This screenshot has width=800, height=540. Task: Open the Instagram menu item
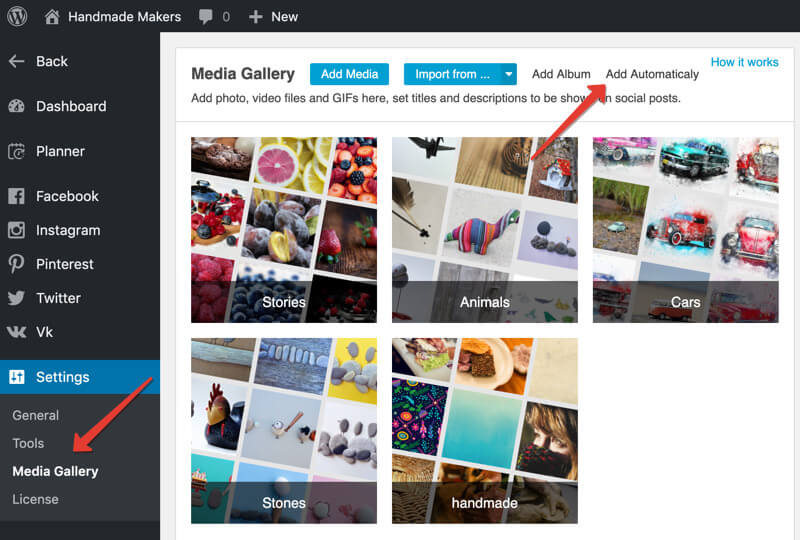coord(68,230)
